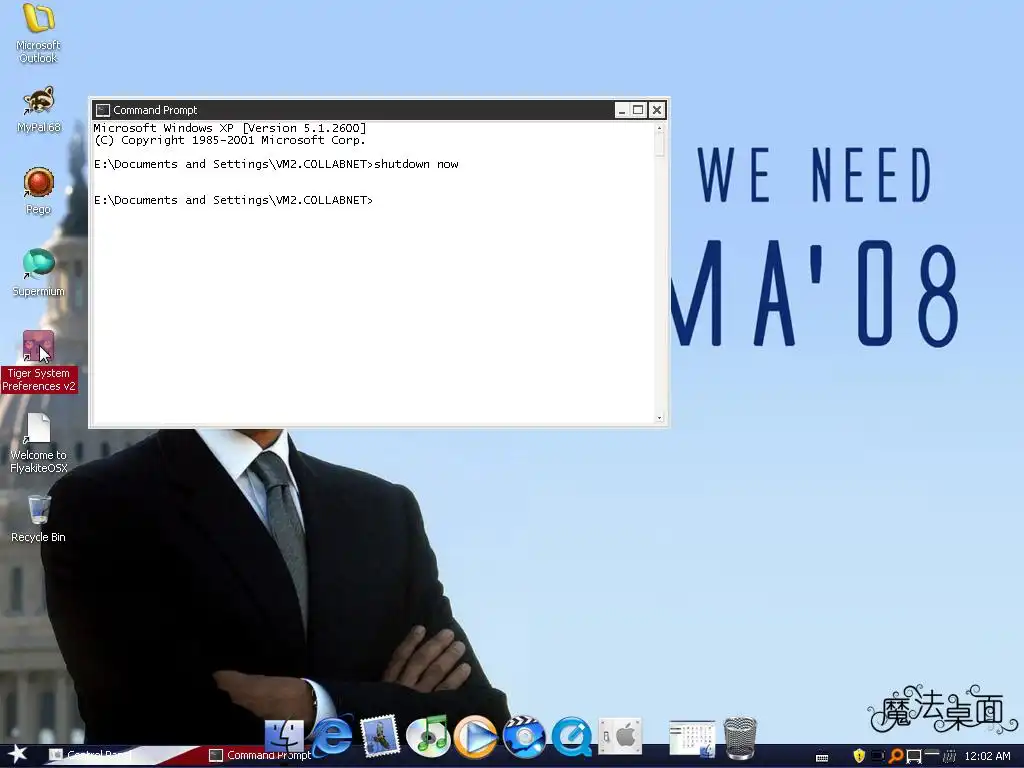Show the clock reading 12:02 AM
The width and height of the screenshot is (1024, 768).
(987, 756)
